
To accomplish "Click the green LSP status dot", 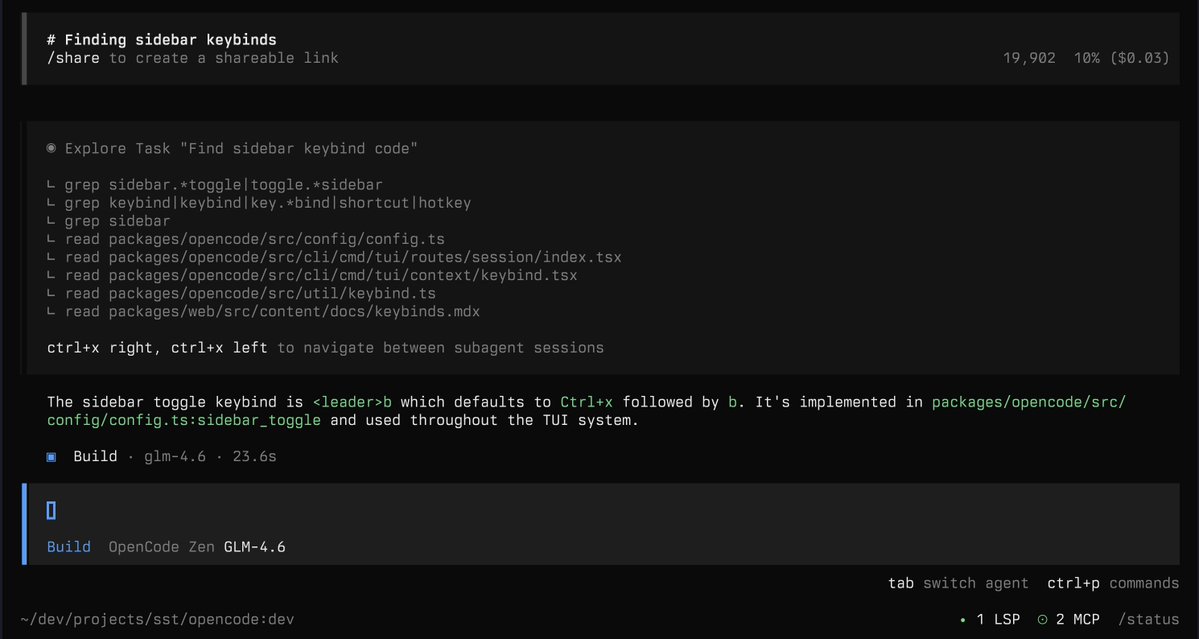I will pyautogui.click(x=963, y=620).
